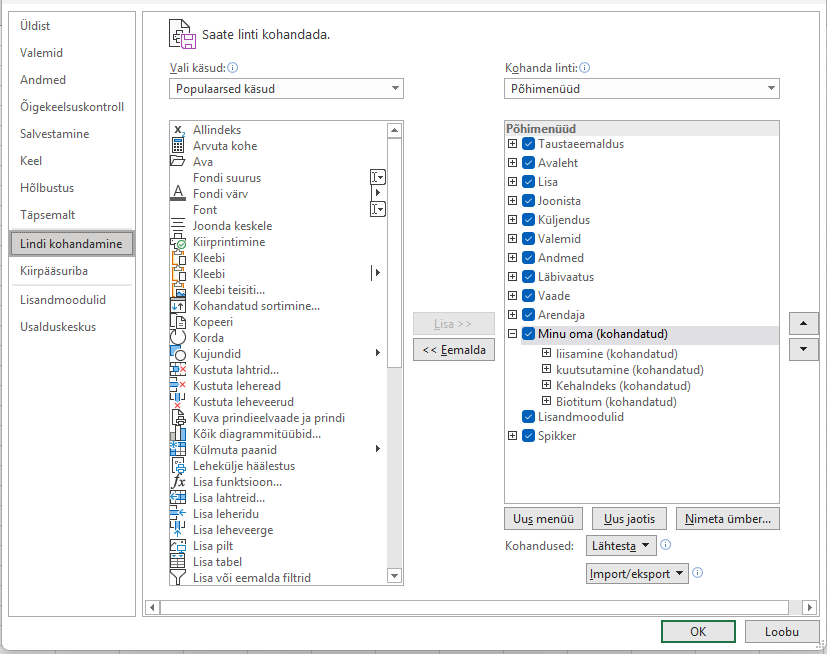Uncheck the Arendaja tab checkbox
This screenshot has width=827, height=654.
coord(529,315)
